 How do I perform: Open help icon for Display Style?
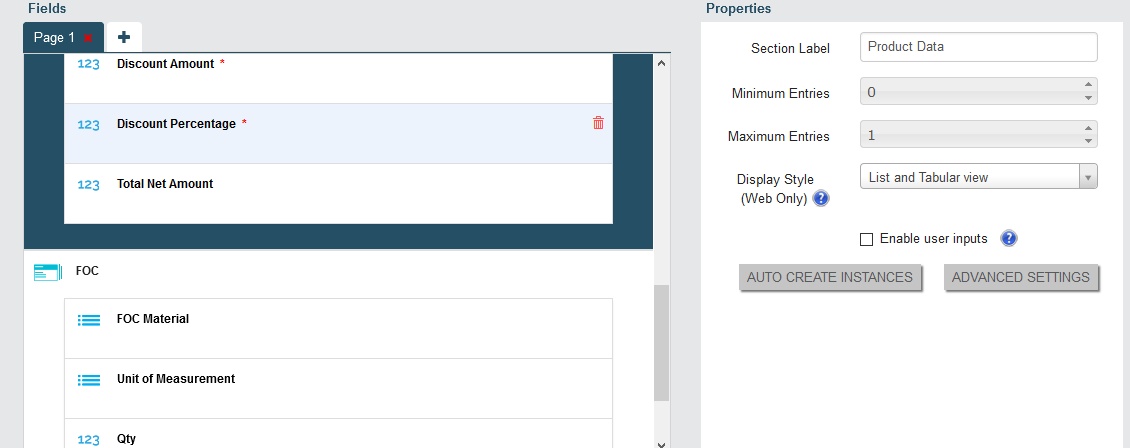[x=820, y=200]
